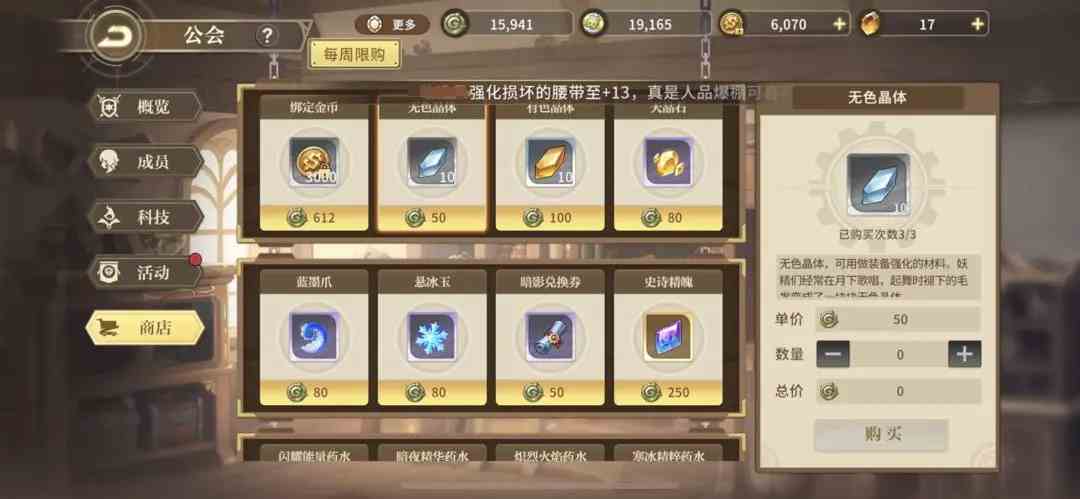Click the 每周限购 weekly limit tab
This screenshot has width=1080, height=499.
[x=355, y=55]
